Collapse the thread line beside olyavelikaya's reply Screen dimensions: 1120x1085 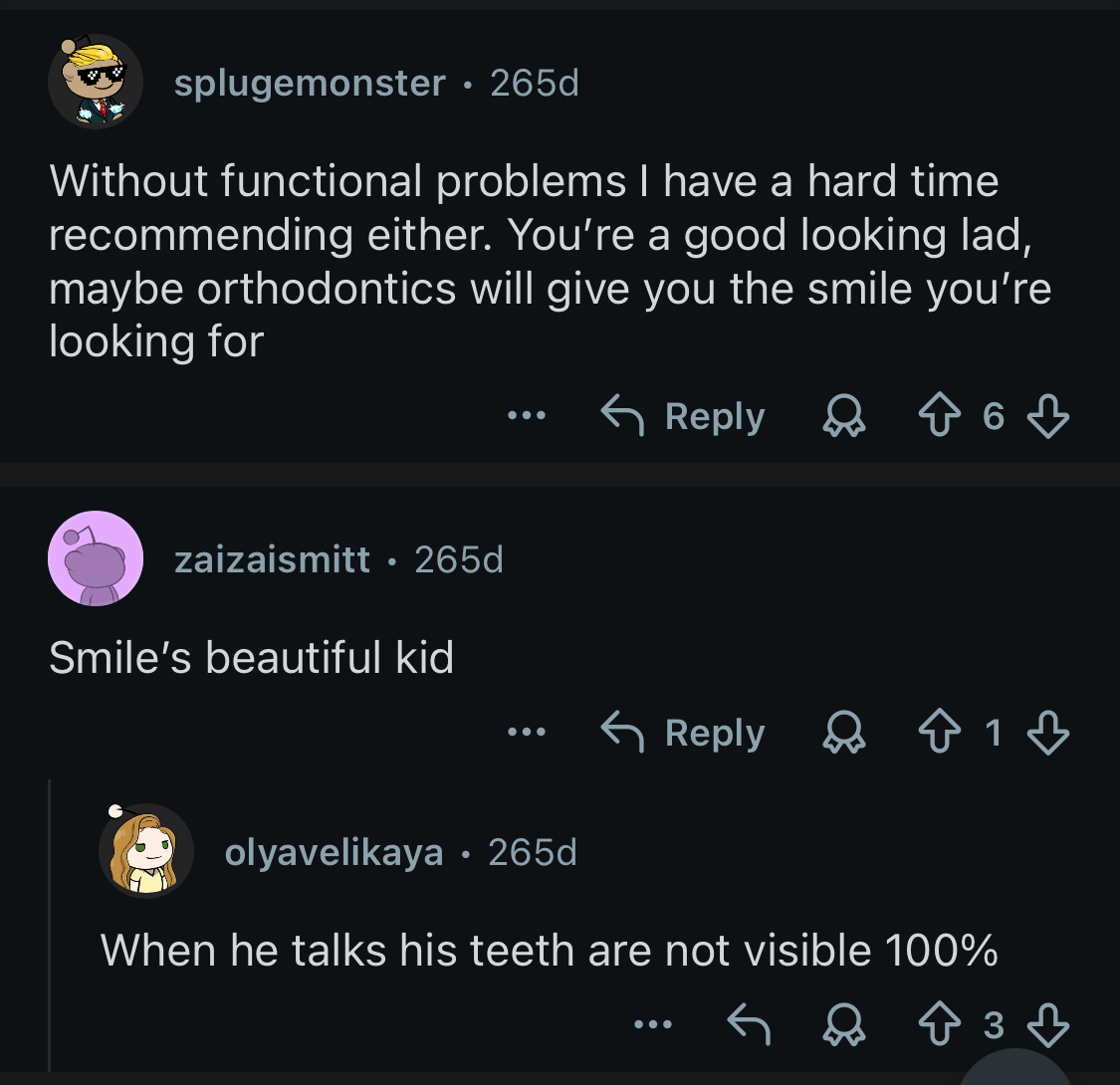(50, 926)
